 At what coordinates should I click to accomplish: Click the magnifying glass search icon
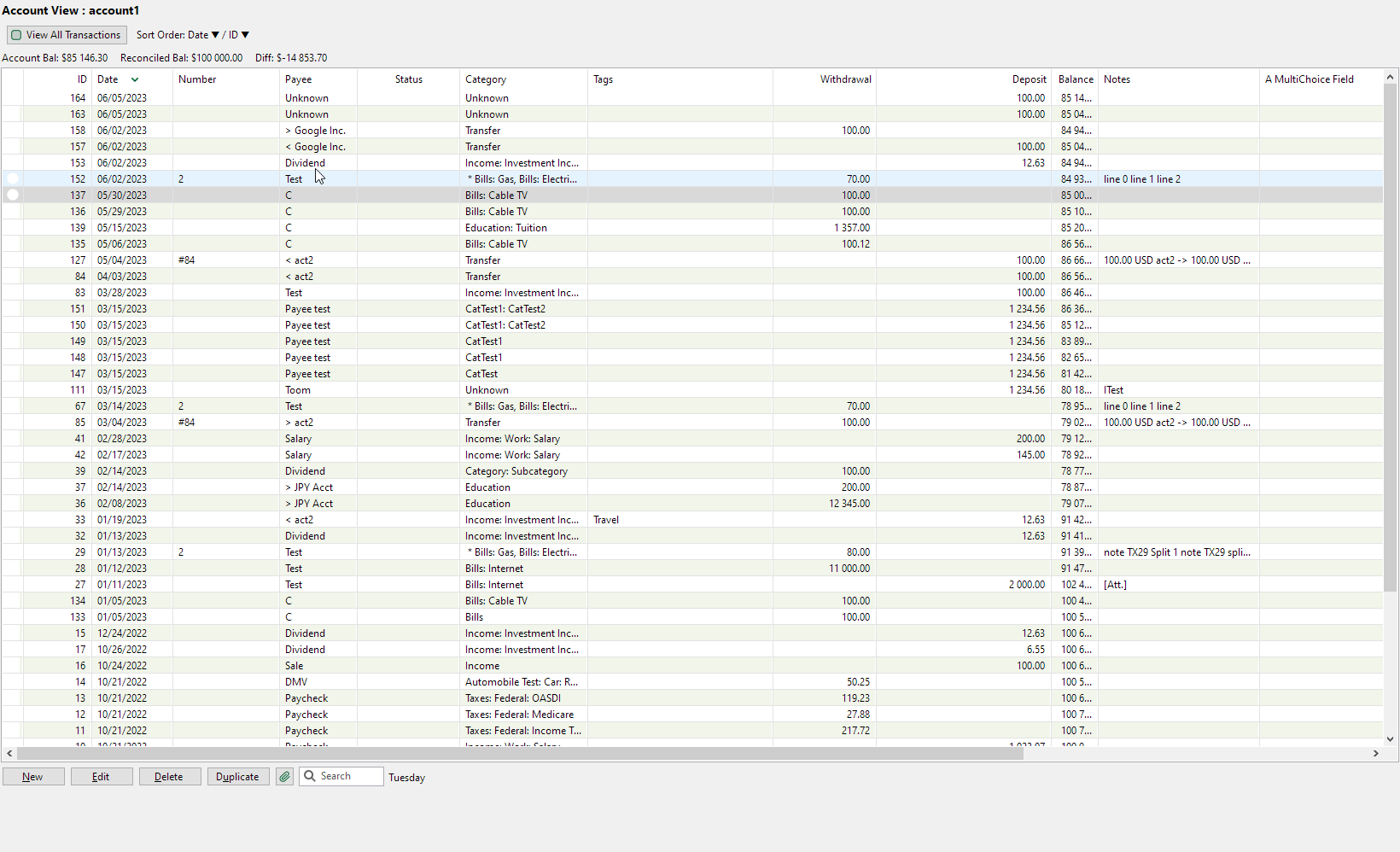pos(312,777)
